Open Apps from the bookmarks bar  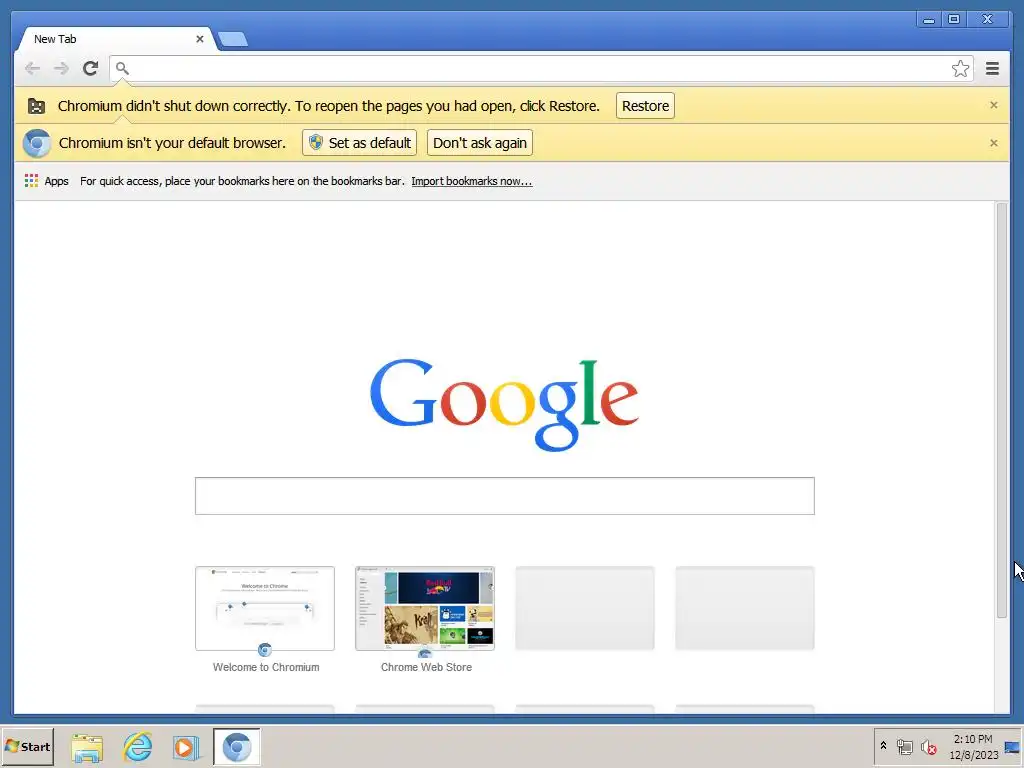click(x=46, y=181)
